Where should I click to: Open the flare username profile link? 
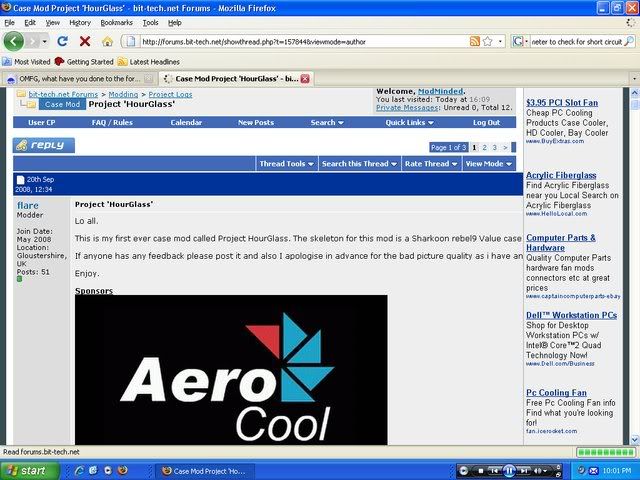(28, 205)
